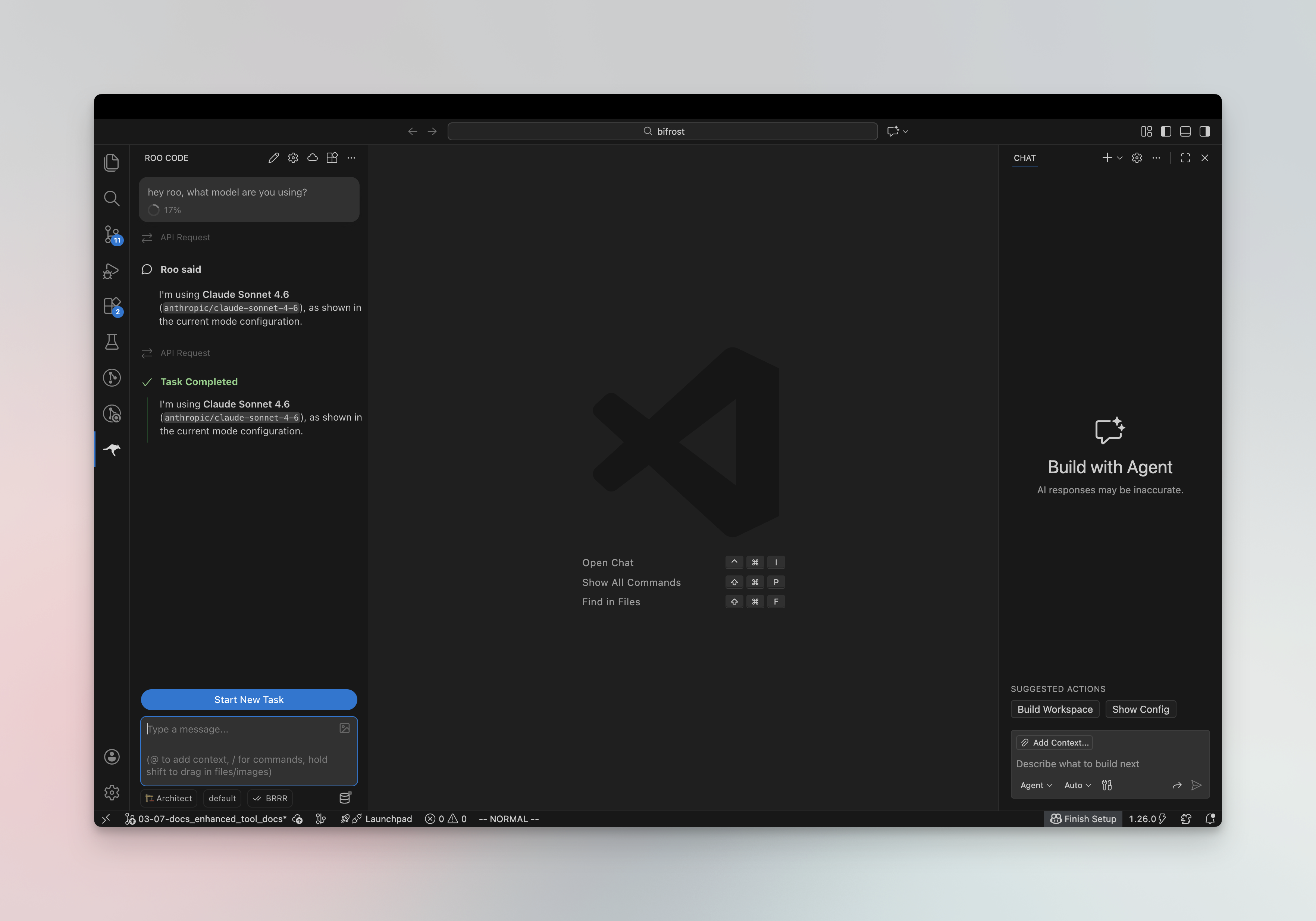Open Source Control view with 11 badge
Screen dimensions: 1316x921
tap(112, 234)
